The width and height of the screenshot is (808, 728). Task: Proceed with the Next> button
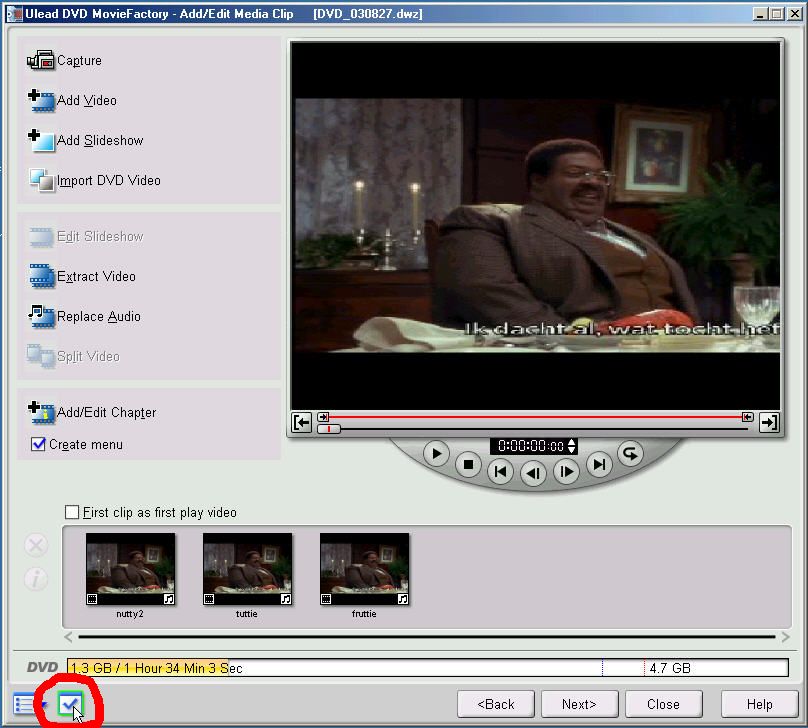tap(580, 704)
